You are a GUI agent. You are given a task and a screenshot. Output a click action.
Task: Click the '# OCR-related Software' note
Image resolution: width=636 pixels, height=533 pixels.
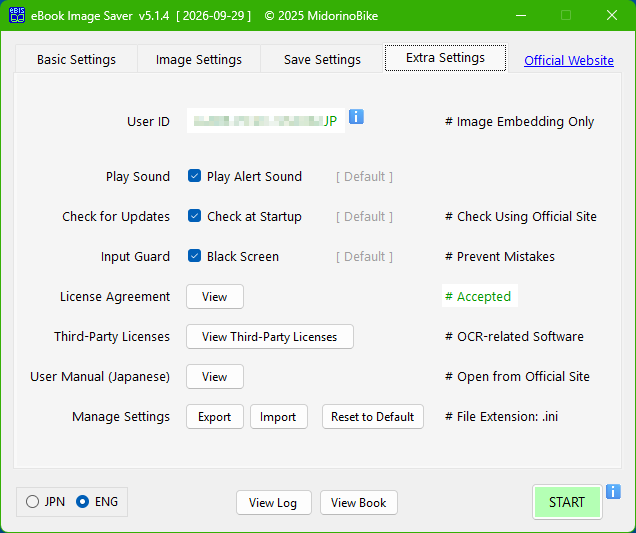[514, 336]
